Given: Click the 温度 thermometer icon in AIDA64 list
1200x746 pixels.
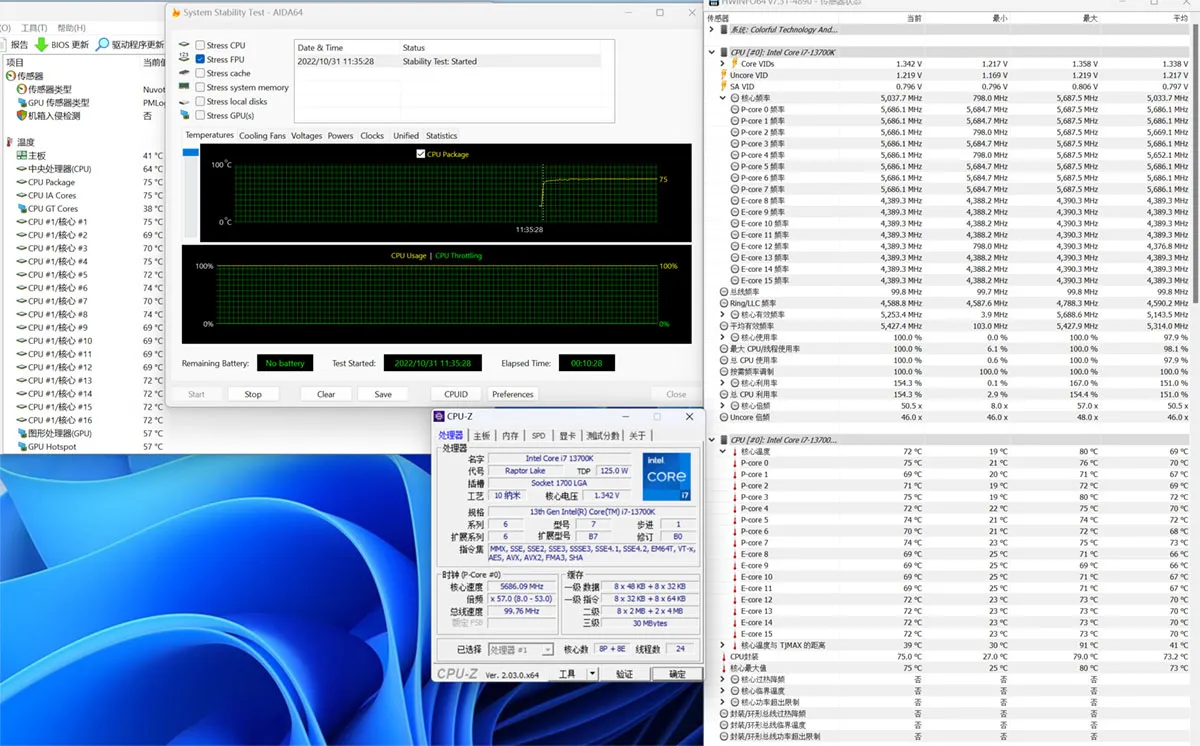Looking at the screenshot, I should pos(10,142).
